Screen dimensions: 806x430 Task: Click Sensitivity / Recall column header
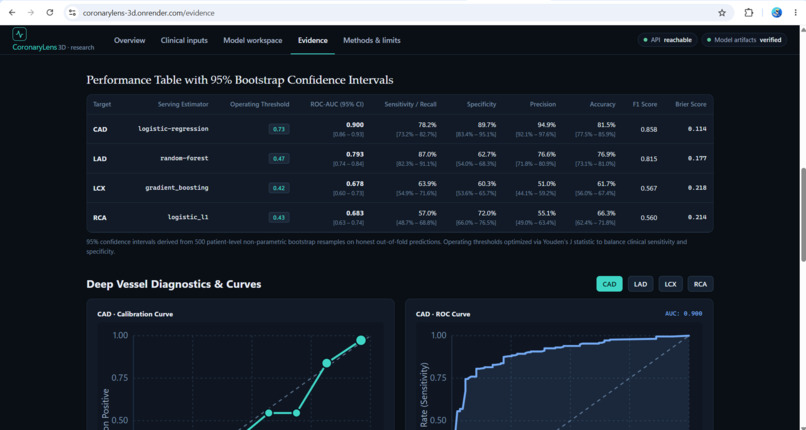(x=410, y=104)
